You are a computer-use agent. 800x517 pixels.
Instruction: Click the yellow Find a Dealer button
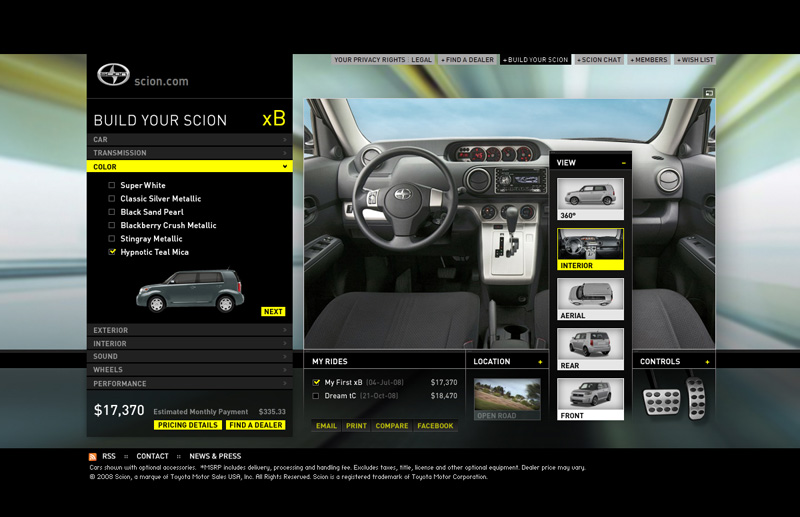pos(256,425)
